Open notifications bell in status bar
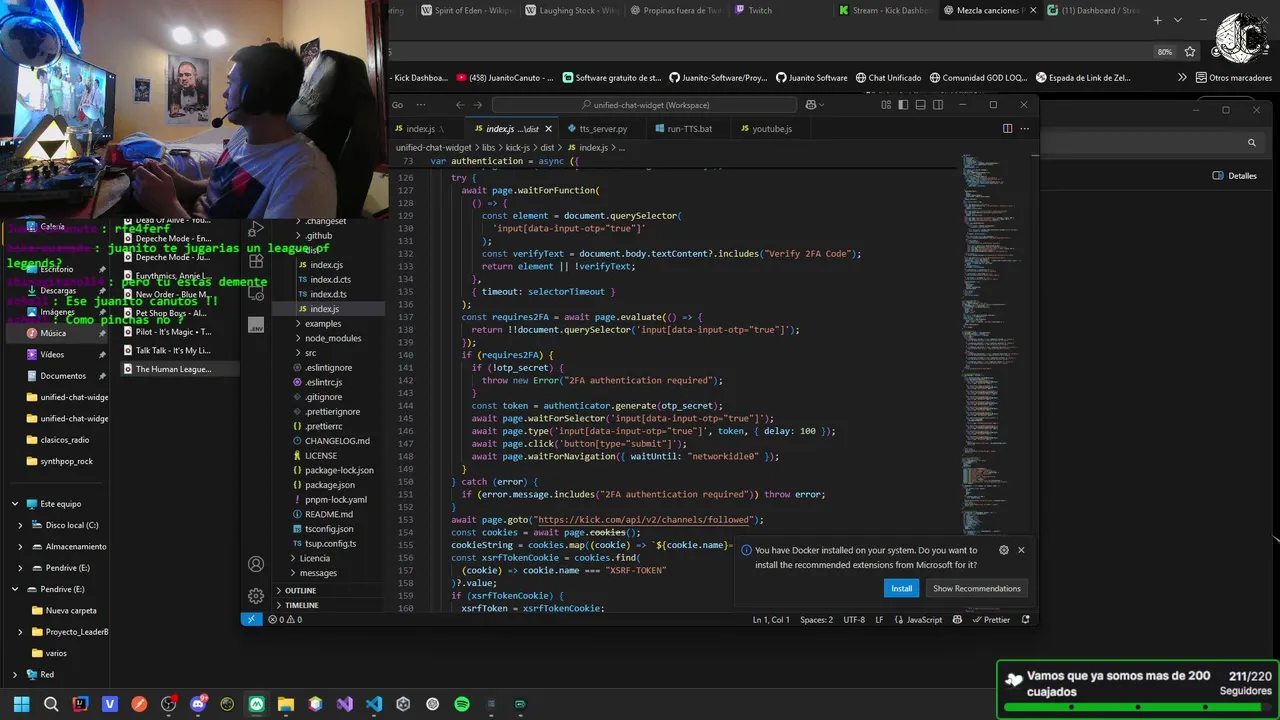Viewport: 1280px width, 720px height. tap(1025, 619)
